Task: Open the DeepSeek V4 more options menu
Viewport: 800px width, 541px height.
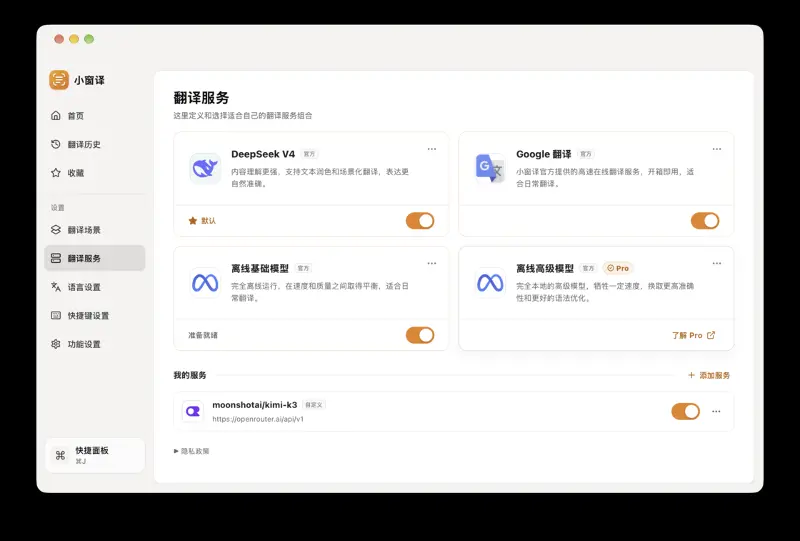Action: (x=432, y=149)
